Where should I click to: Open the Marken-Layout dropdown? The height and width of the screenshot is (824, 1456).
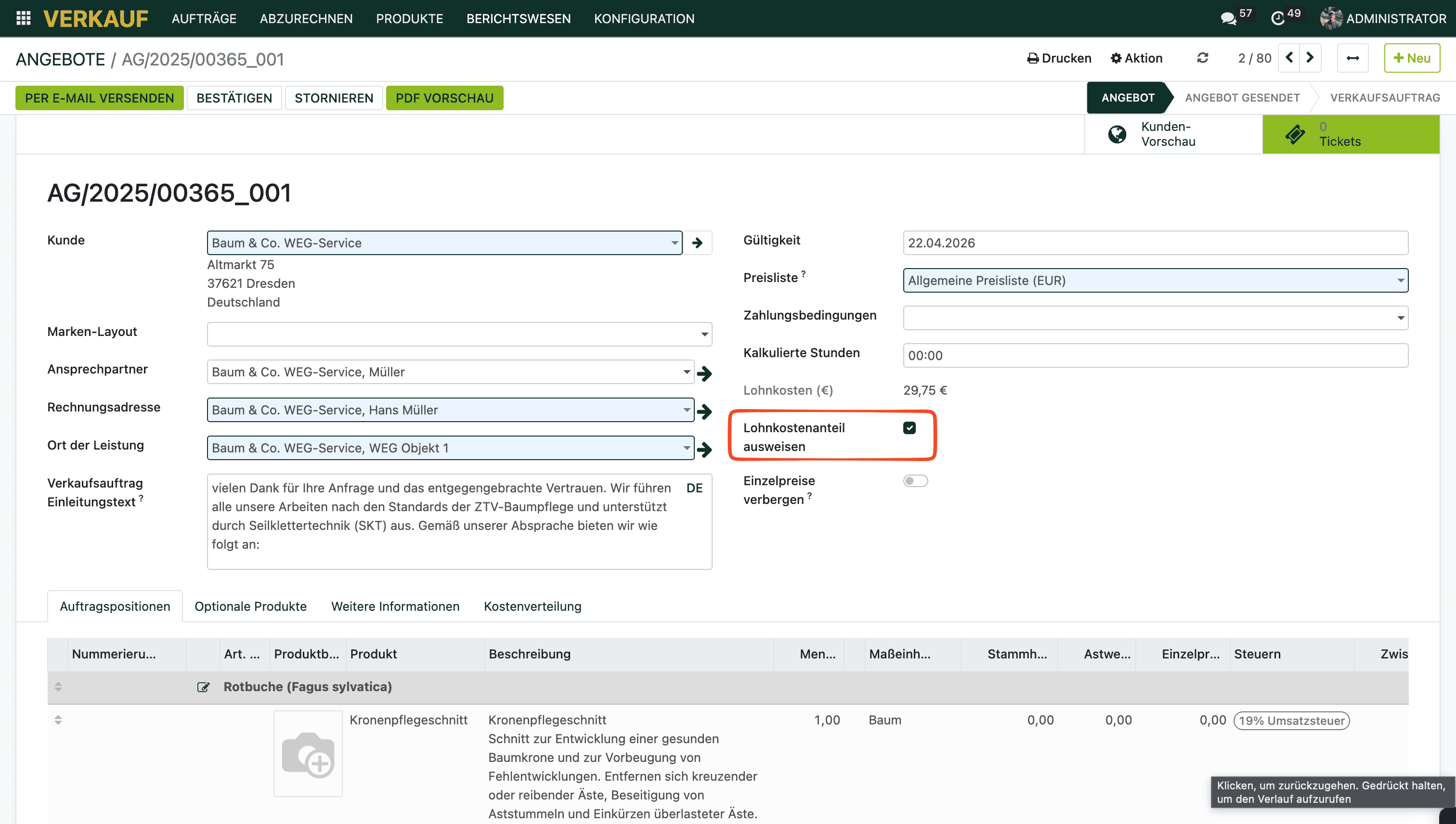[x=704, y=335]
